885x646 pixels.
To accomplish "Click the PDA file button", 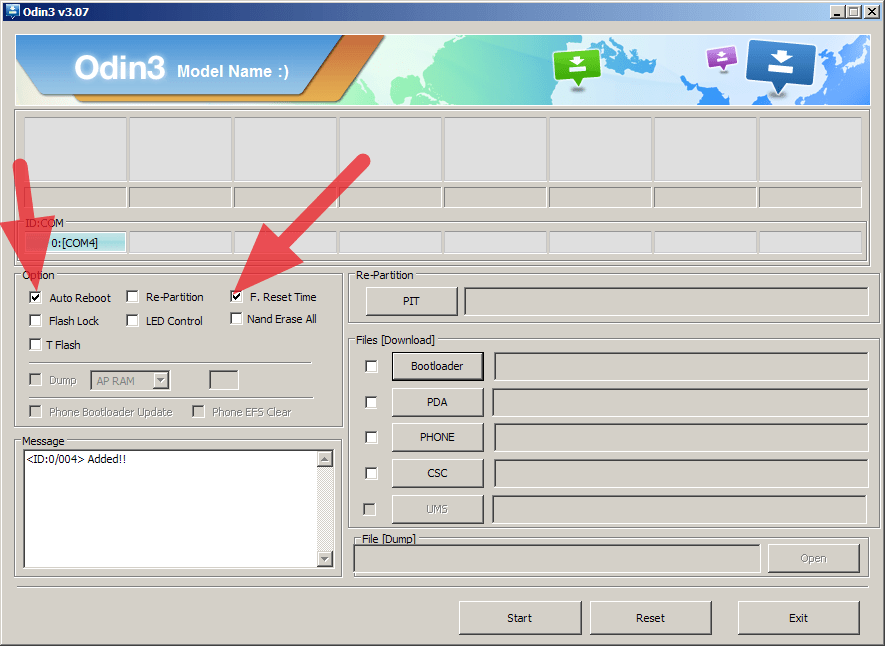I will click(437, 402).
